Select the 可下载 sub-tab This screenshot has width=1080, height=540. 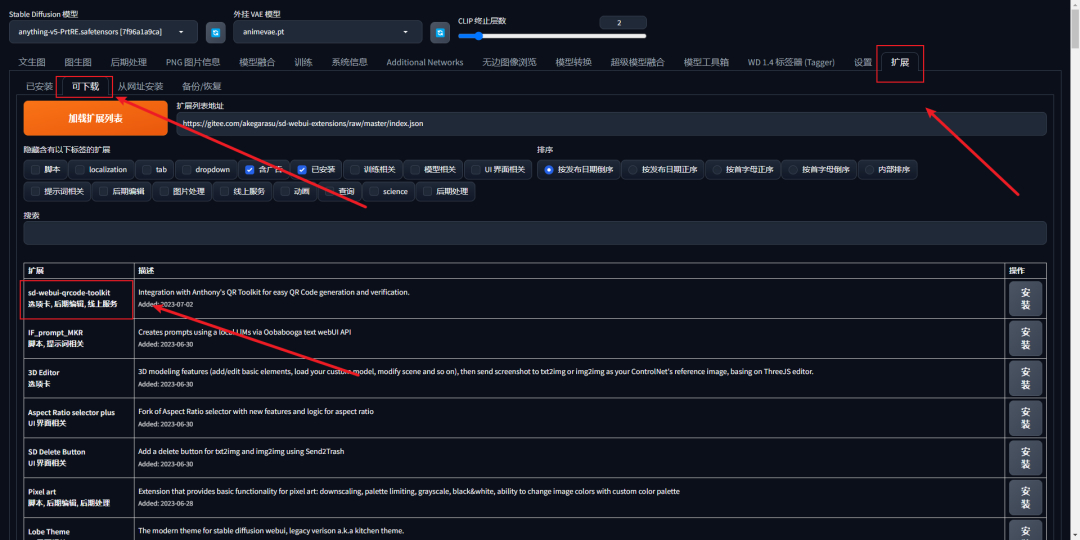coord(85,87)
